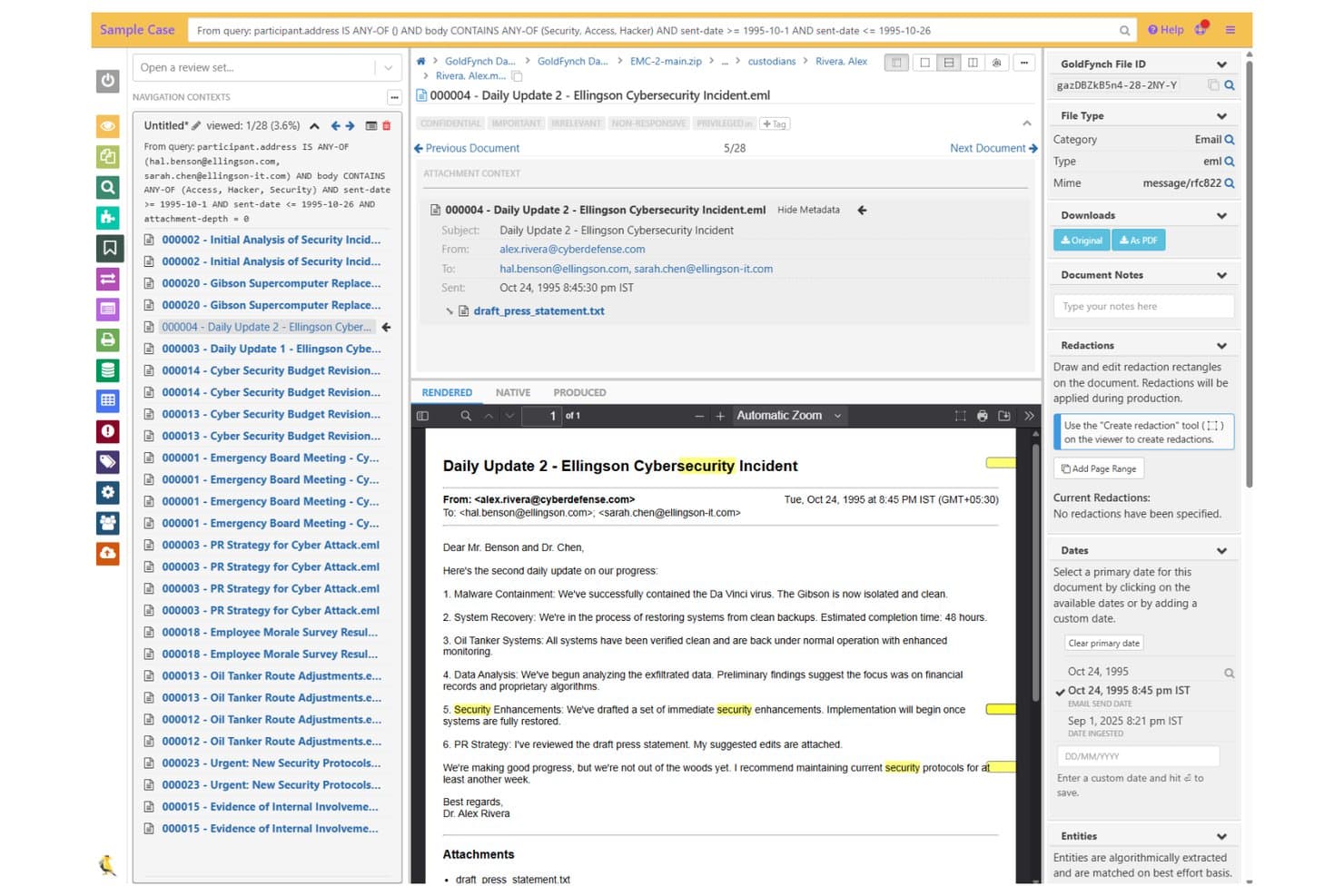Open the orange eye icon in left sidebar
1344x896 pixels.
click(107, 126)
